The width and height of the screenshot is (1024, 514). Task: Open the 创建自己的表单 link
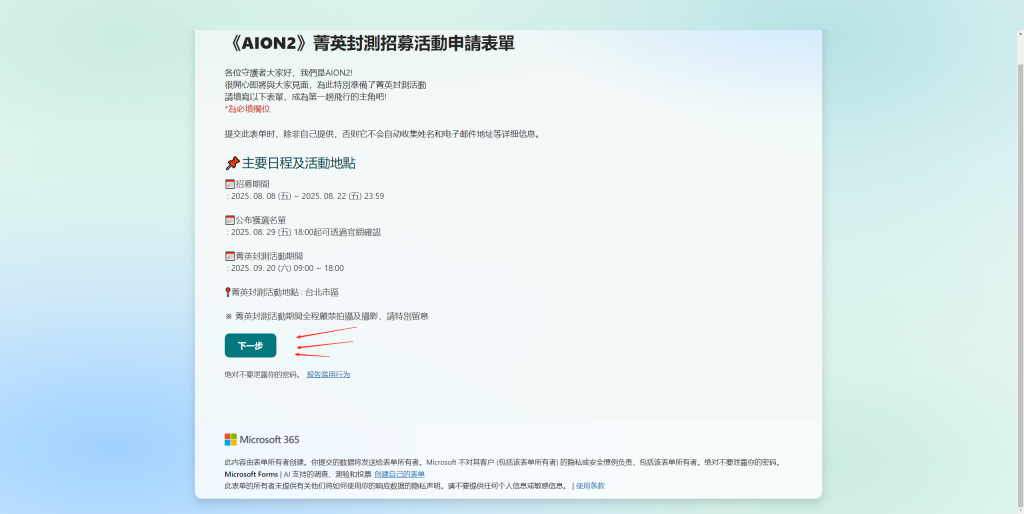pos(400,474)
